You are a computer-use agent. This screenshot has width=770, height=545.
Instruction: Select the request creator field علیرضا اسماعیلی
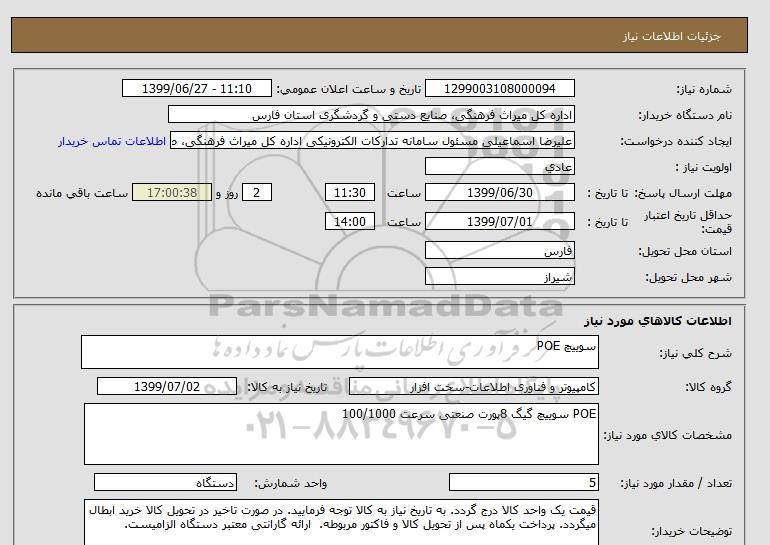pos(372,140)
